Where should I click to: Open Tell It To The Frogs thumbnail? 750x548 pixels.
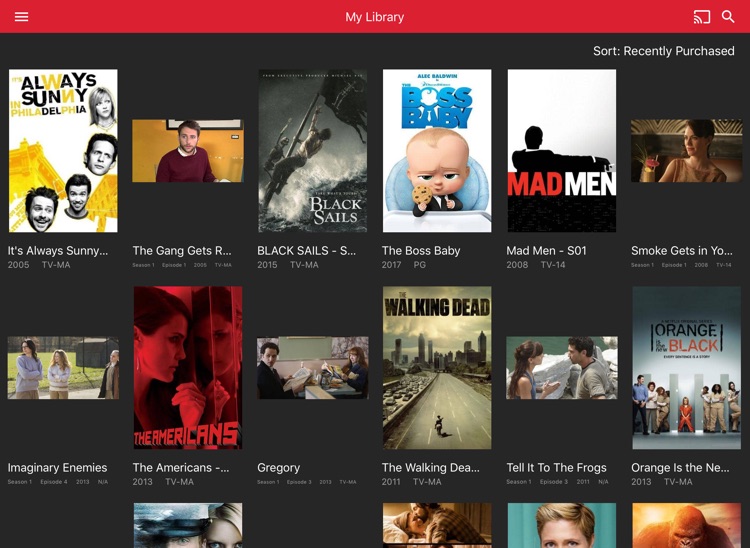coord(562,368)
